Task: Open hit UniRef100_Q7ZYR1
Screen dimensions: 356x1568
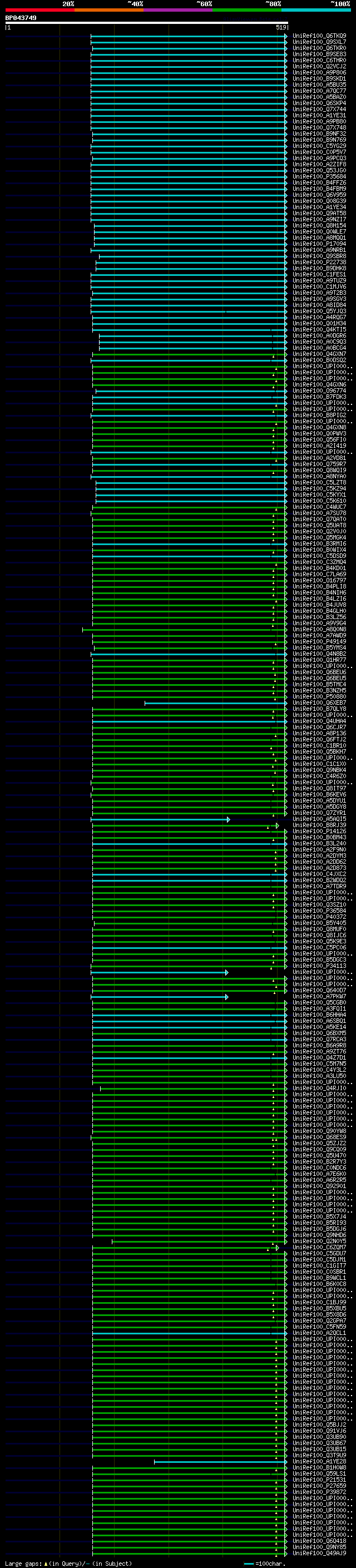Action: pos(319,813)
